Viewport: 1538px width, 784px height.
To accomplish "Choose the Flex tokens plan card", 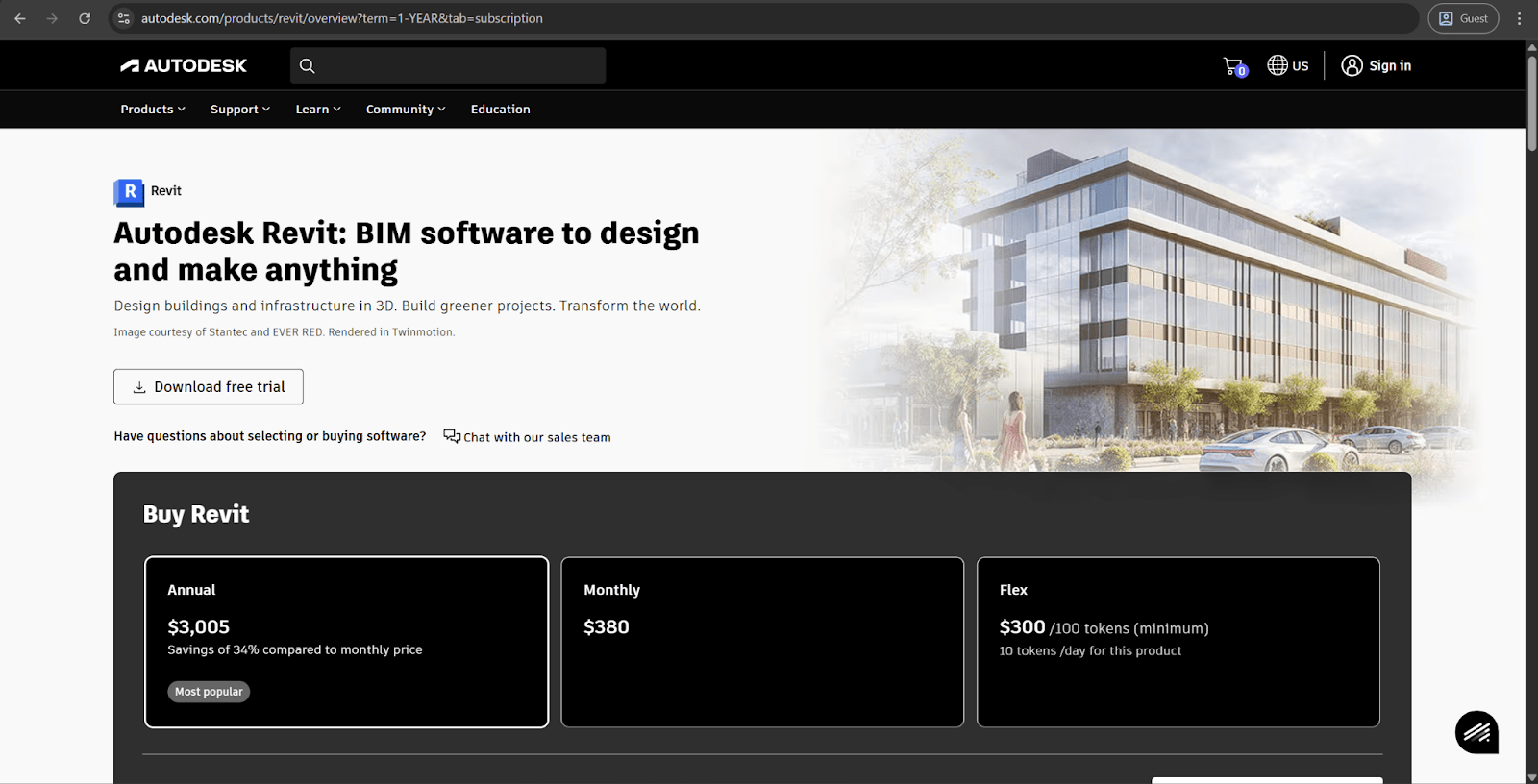I will (x=1178, y=642).
